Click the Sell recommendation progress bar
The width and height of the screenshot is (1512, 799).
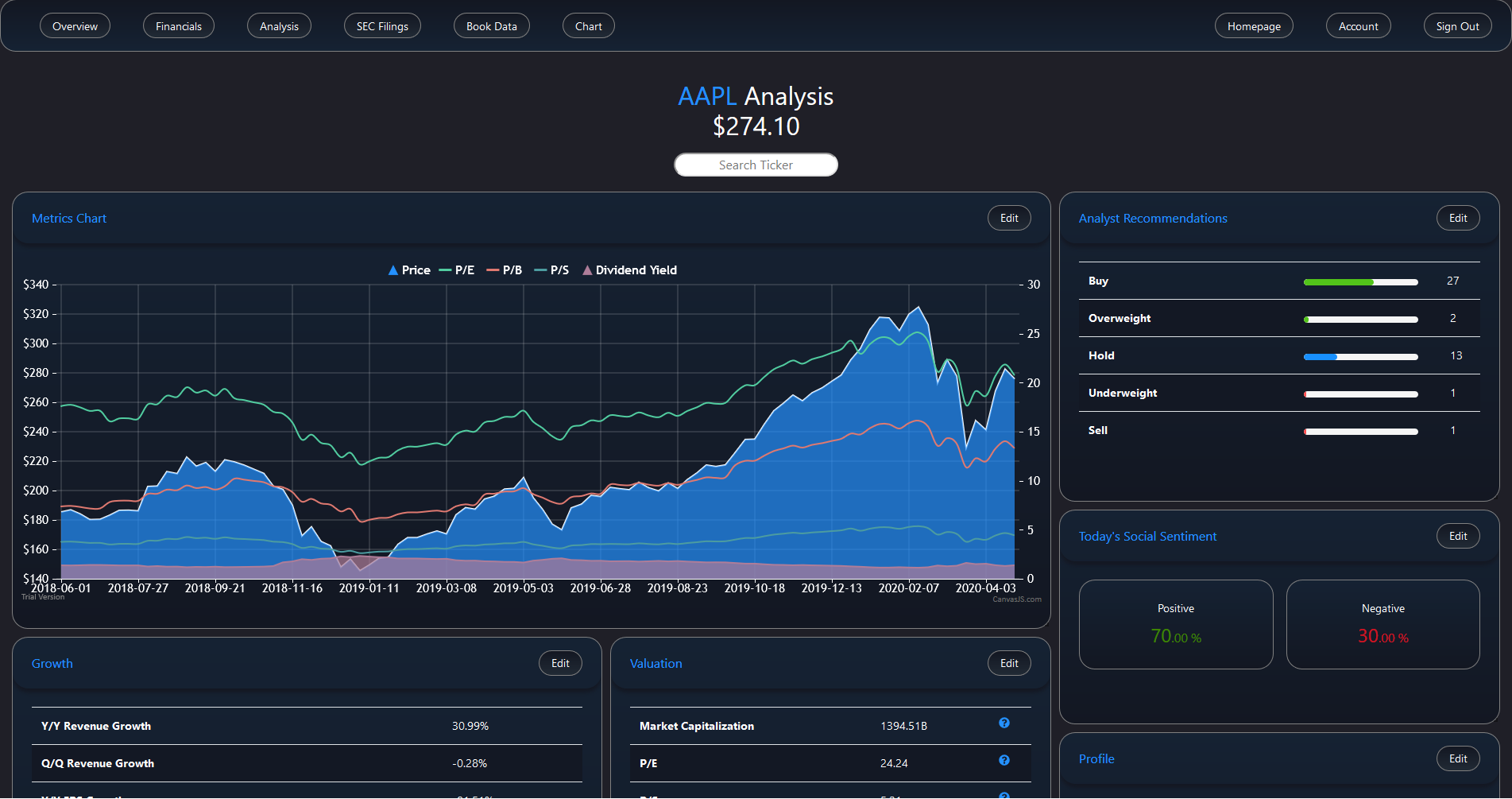tap(1361, 432)
